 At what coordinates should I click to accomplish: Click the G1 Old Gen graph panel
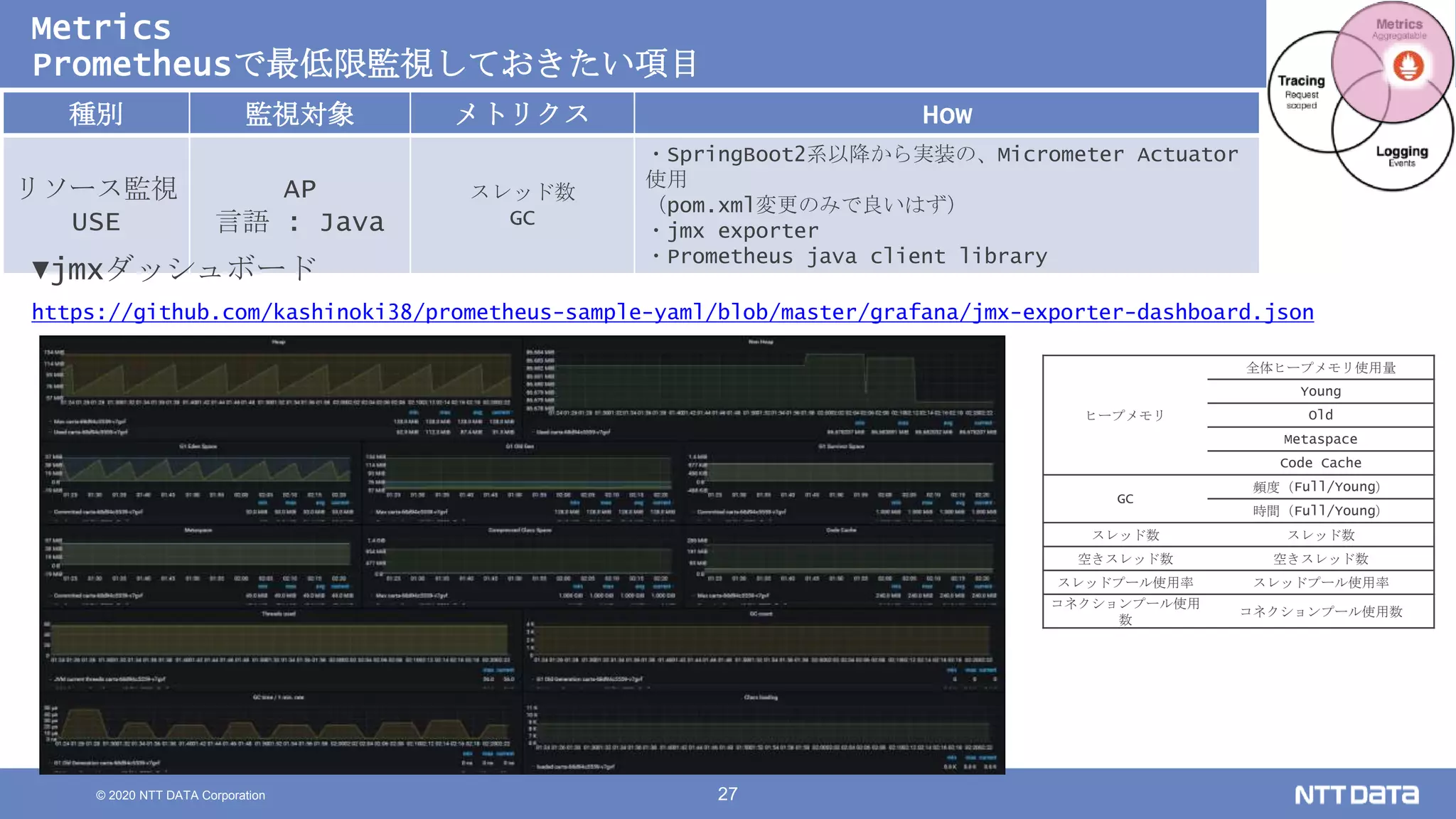(x=521, y=482)
